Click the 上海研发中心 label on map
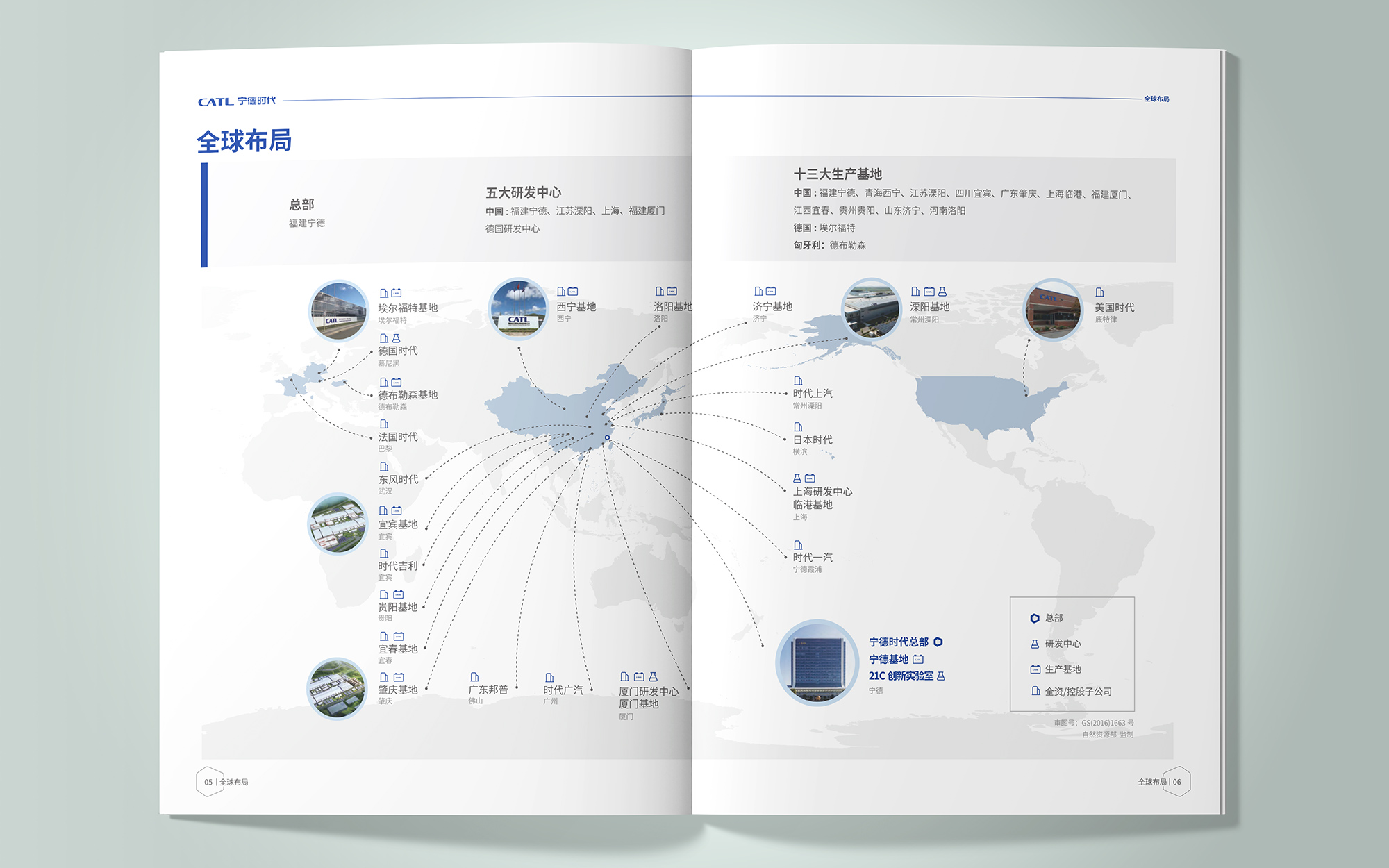The height and width of the screenshot is (868, 1389). tap(822, 491)
